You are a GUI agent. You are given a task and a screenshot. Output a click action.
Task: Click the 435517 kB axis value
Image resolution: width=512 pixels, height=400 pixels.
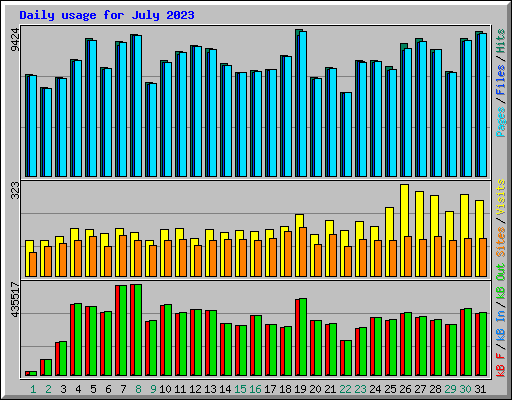pos(15,299)
